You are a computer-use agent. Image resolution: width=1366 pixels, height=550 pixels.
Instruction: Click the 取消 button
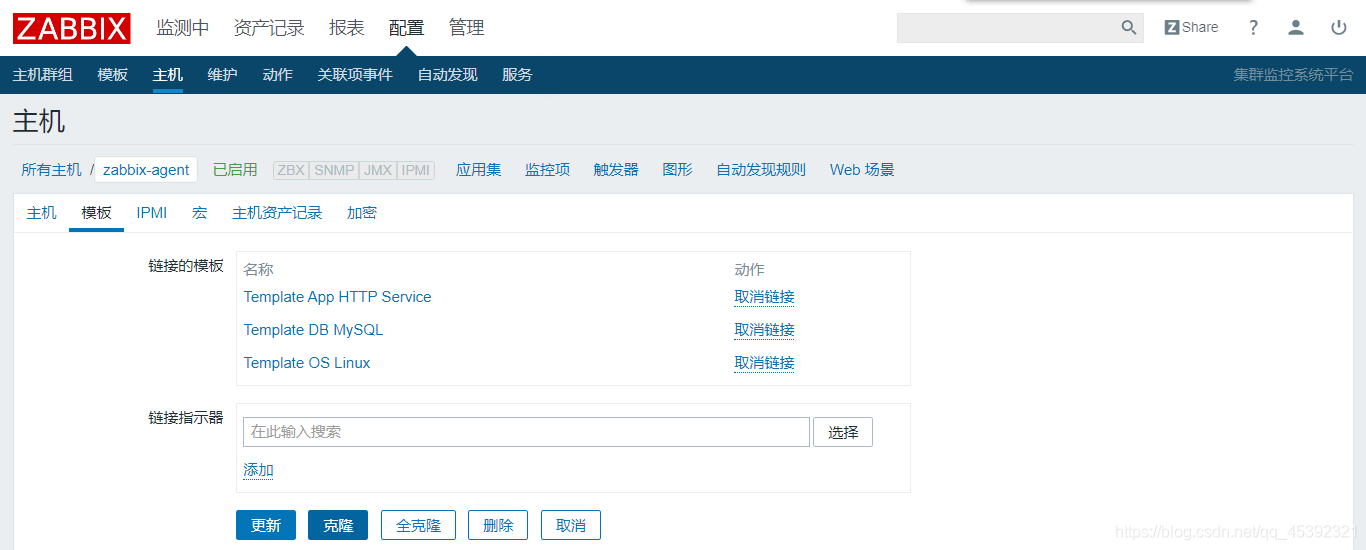571,525
